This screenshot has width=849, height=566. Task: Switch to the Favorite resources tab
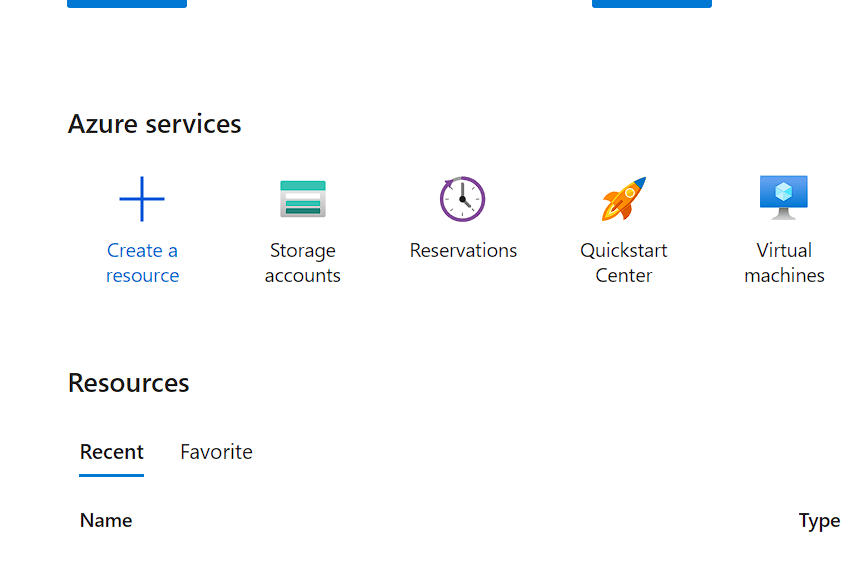click(x=216, y=452)
